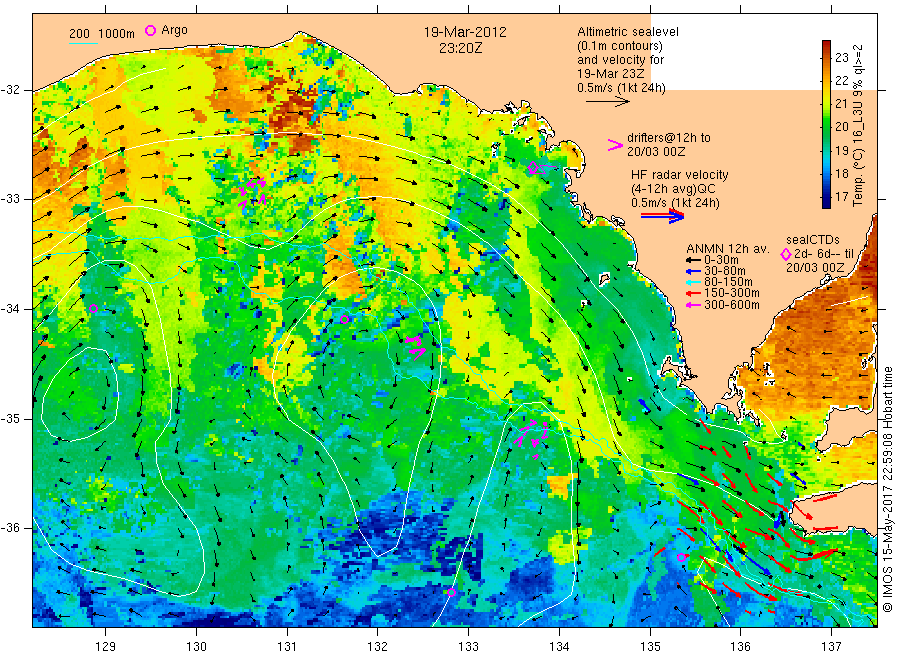Click the latitude label -33

click(x=10, y=199)
